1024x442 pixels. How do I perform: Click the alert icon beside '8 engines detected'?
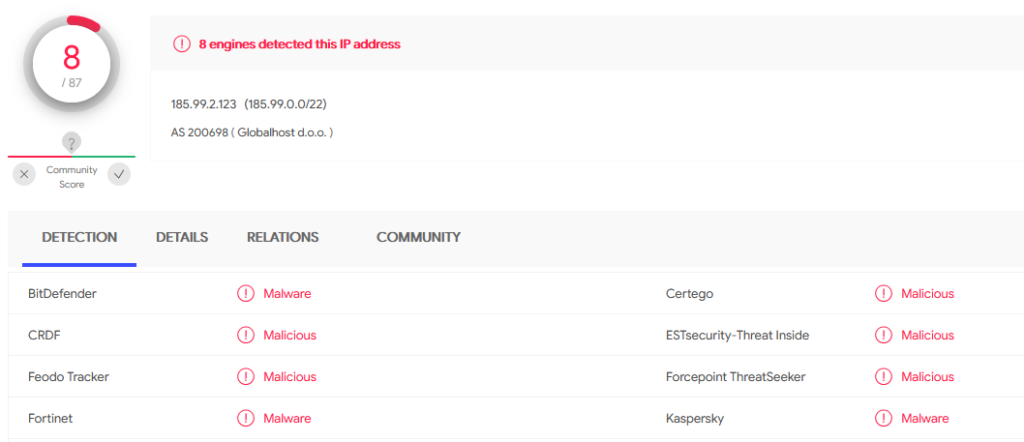tap(181, 44)
